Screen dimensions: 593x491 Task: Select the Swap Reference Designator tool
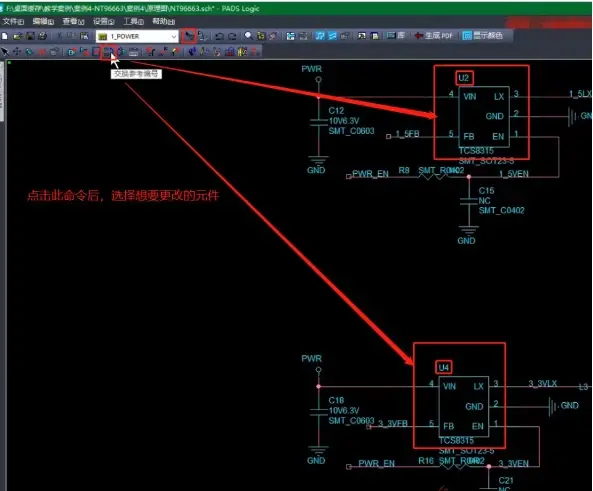(x=108, y=52)
